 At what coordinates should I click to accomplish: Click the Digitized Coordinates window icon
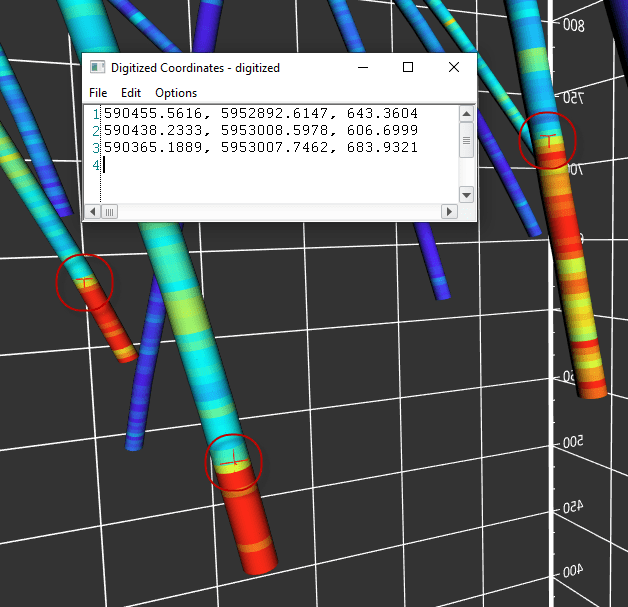click(x=97, y=67)
